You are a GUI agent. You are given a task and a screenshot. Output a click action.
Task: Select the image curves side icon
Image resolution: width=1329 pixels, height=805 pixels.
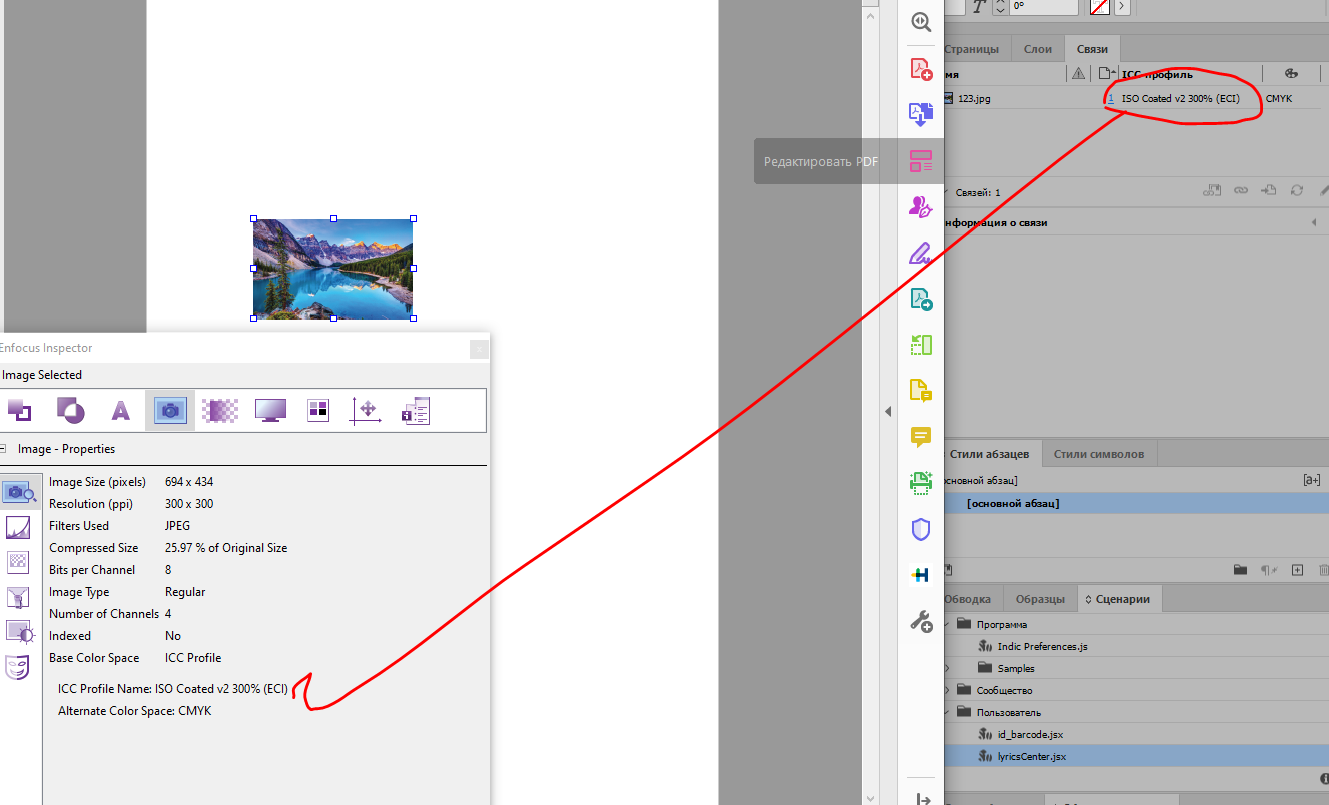(18, 527)
